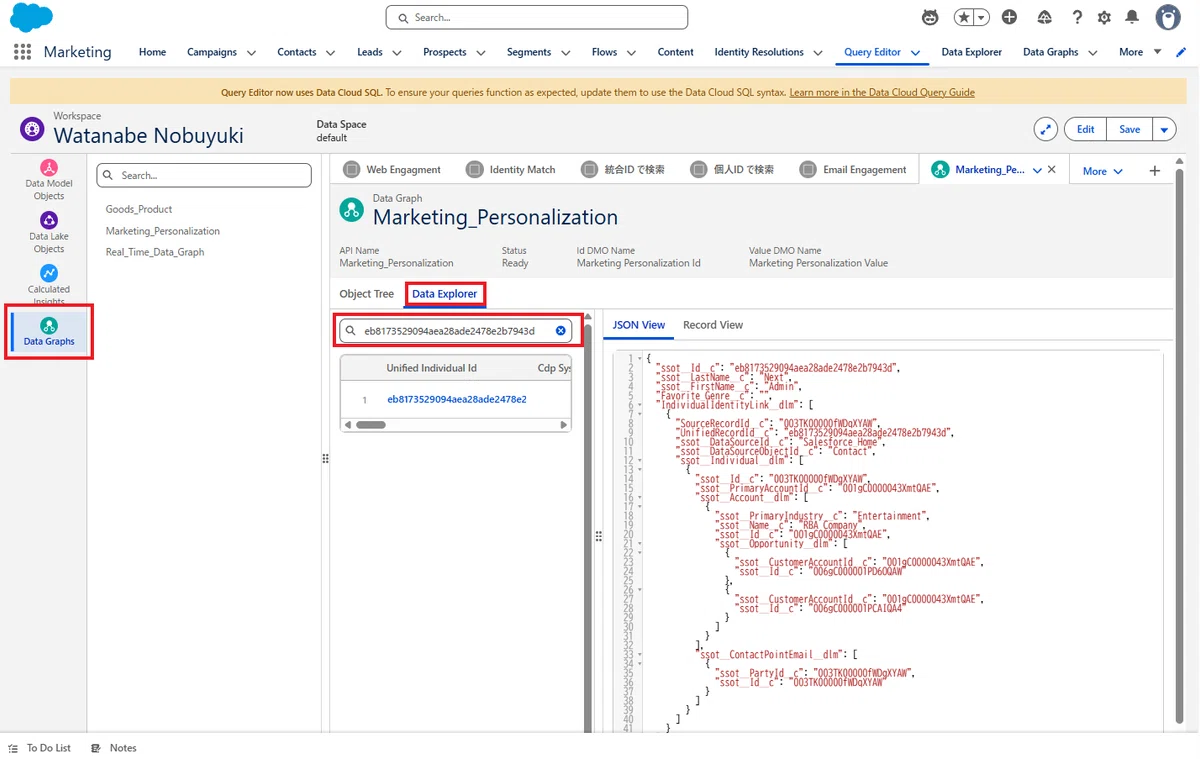Open To Do List utility item
The height and width of the screenshot is (759, 1200).
click(x=40, y=748)
